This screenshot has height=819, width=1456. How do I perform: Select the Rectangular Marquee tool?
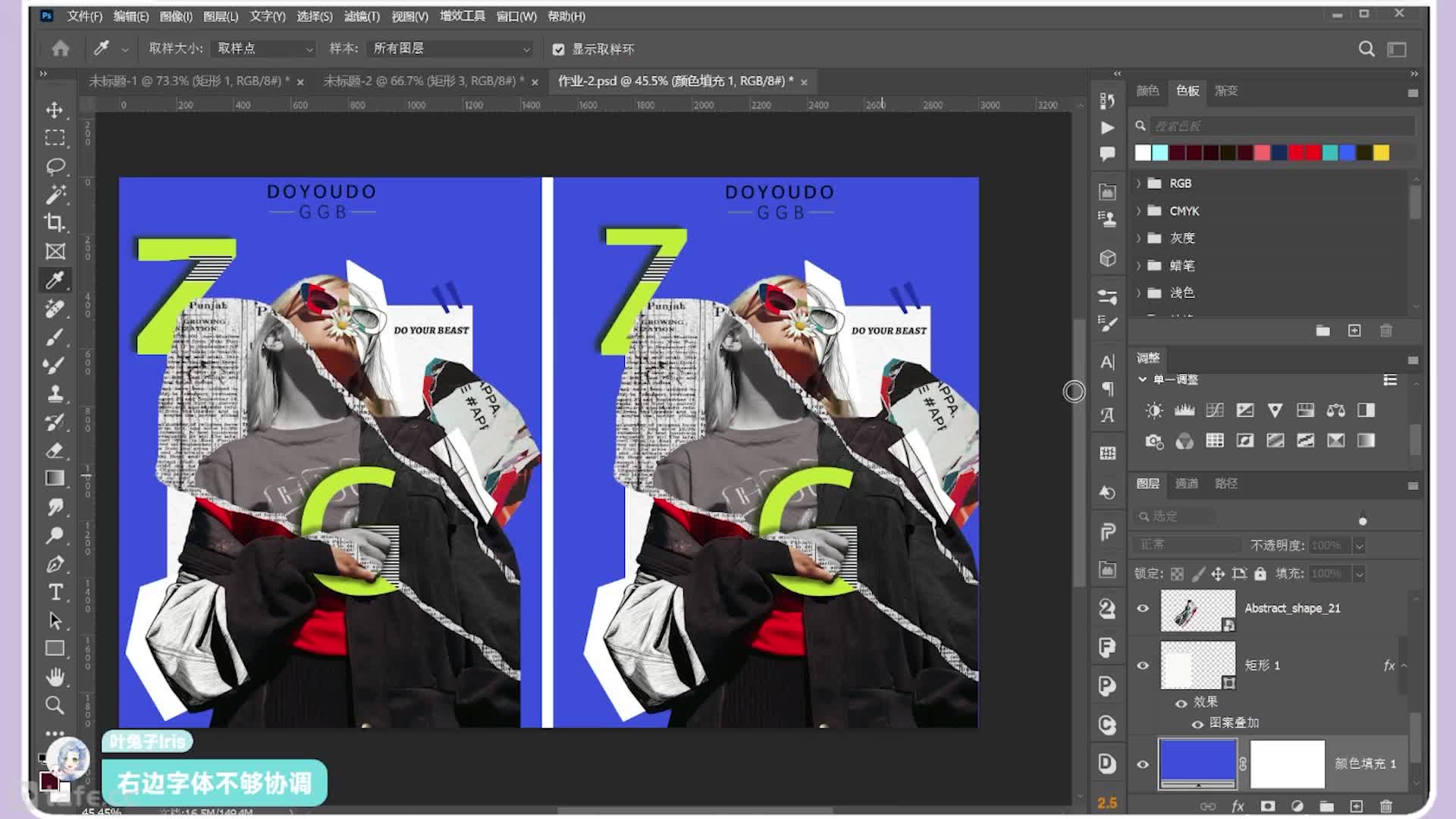55,138
